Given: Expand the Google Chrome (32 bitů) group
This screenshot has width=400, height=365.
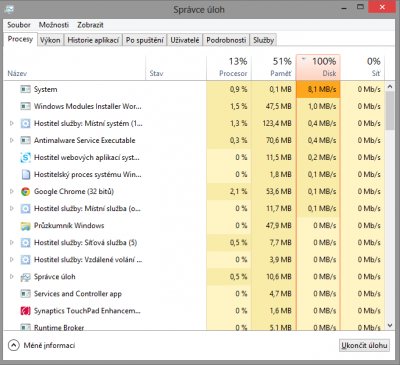Looking at the screenshot, I should pos(12,191).
